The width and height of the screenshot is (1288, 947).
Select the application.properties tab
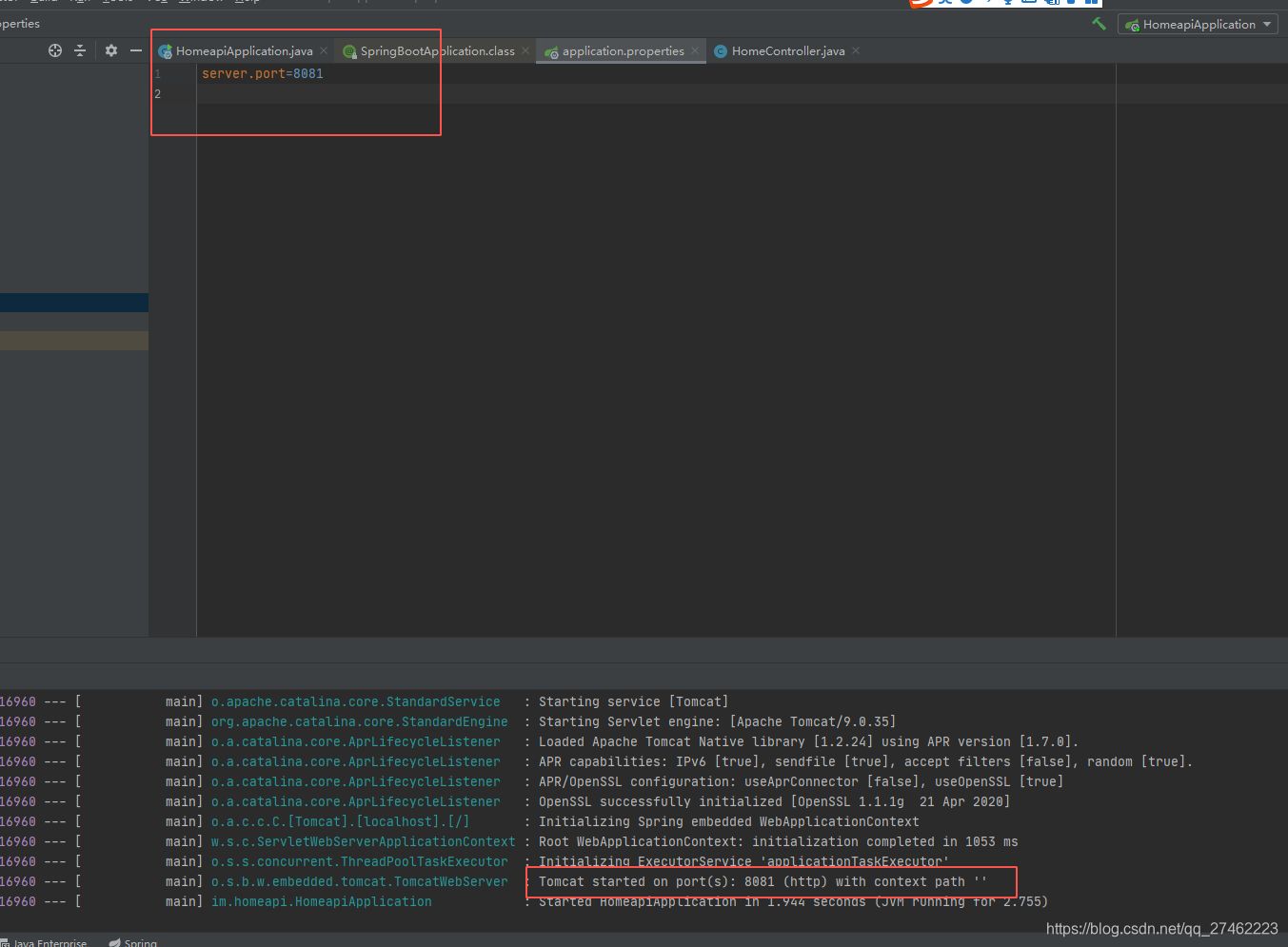623,51
